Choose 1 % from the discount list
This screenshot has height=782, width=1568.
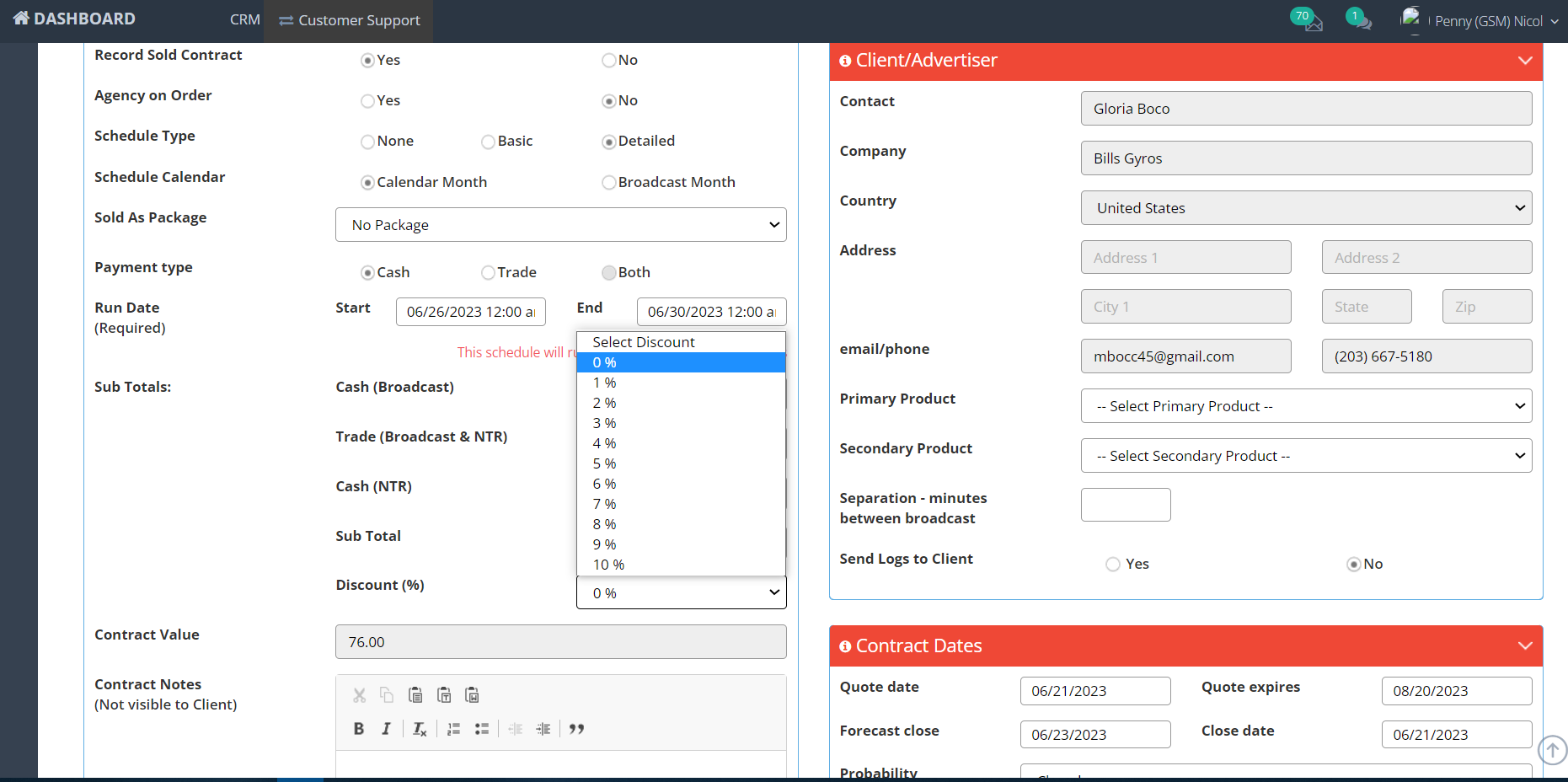pyautogui.click(x=681, y=383)
